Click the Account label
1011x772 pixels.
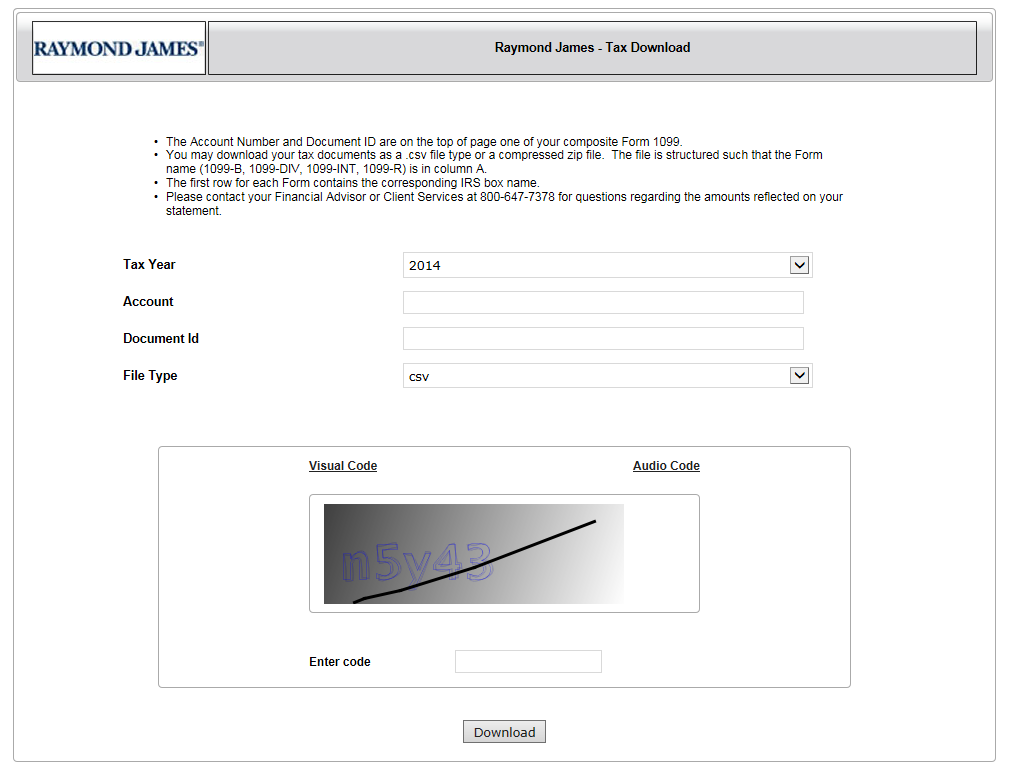148,302
